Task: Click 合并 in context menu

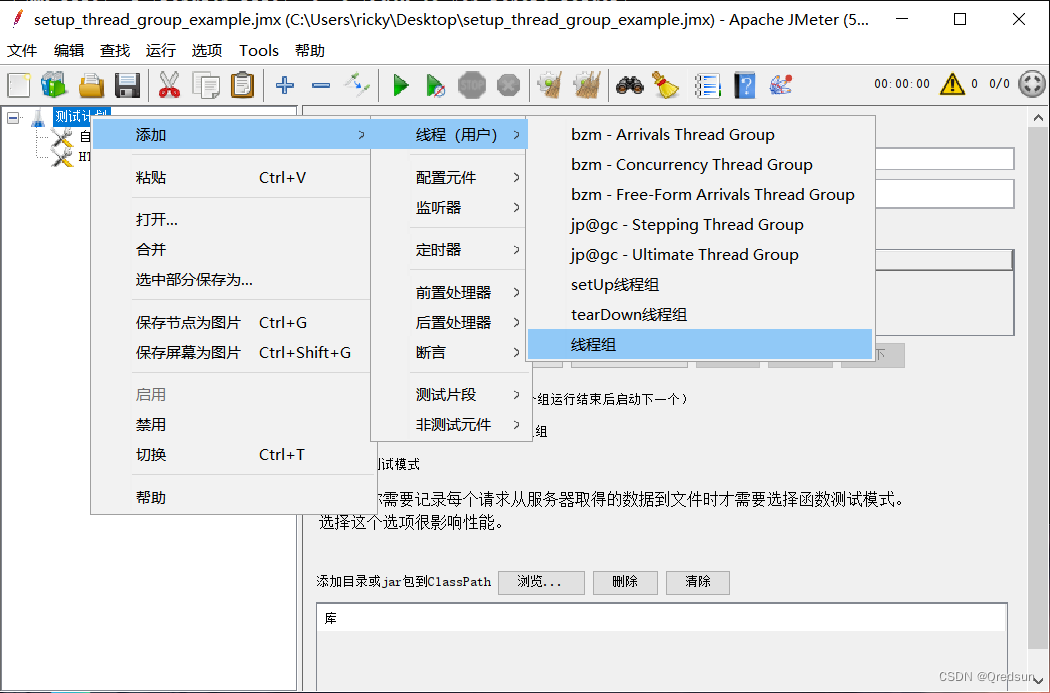Action: tap(231, 250)
